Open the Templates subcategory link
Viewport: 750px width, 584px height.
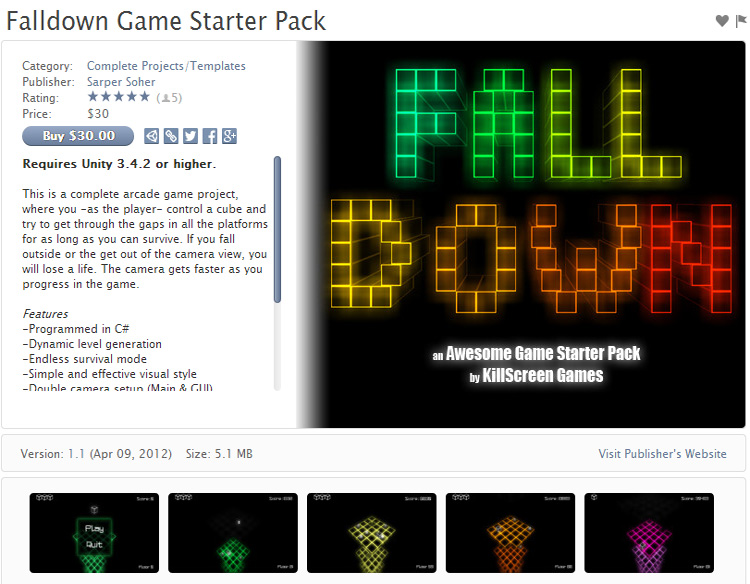(x=218, y=66)
